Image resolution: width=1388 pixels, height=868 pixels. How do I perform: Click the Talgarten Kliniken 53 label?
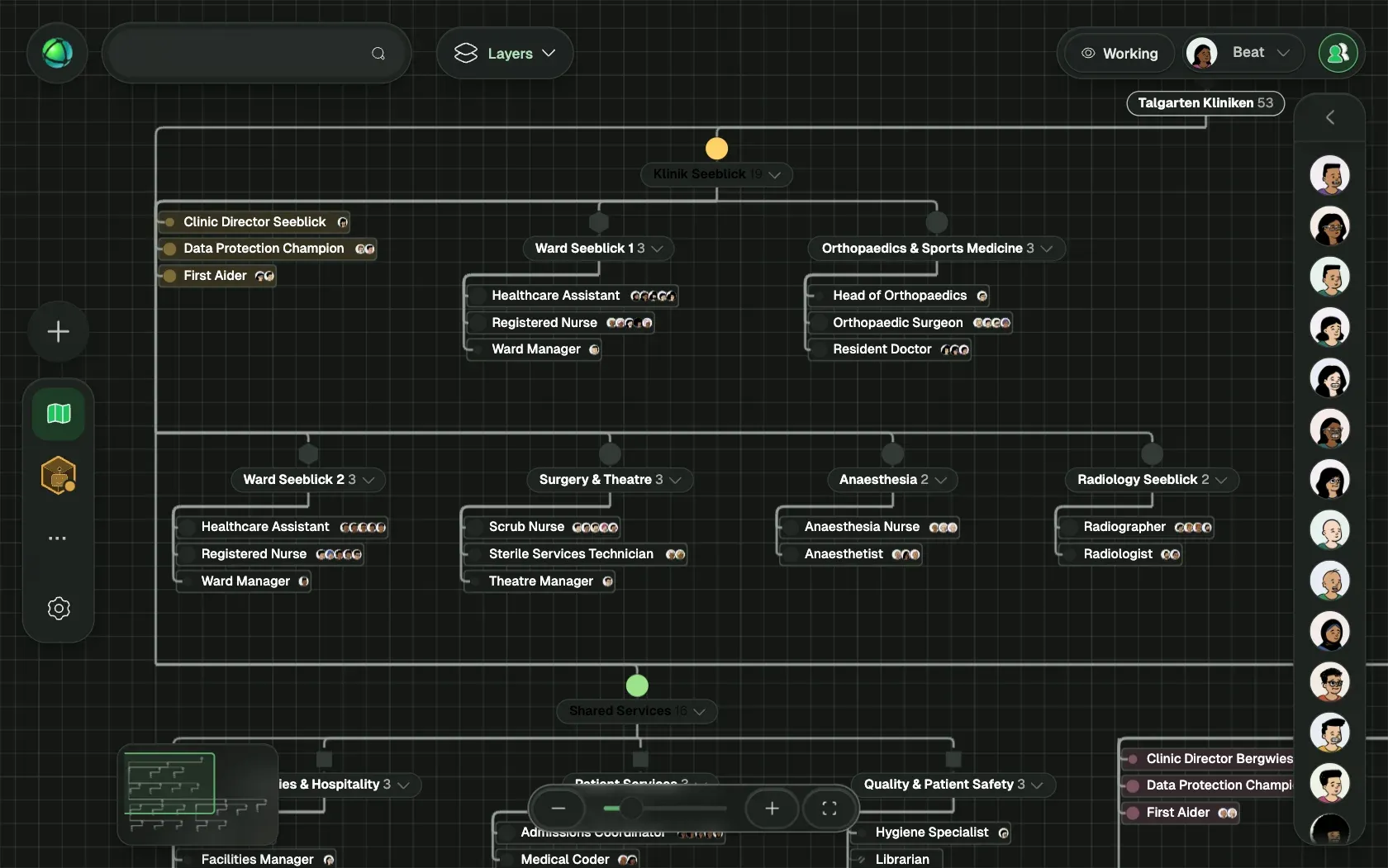click(x=1205, y=103)
